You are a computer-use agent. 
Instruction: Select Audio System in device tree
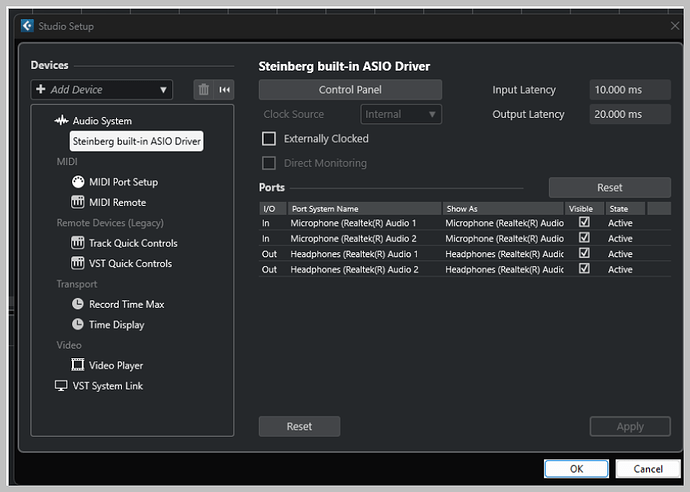pos(102,121)
